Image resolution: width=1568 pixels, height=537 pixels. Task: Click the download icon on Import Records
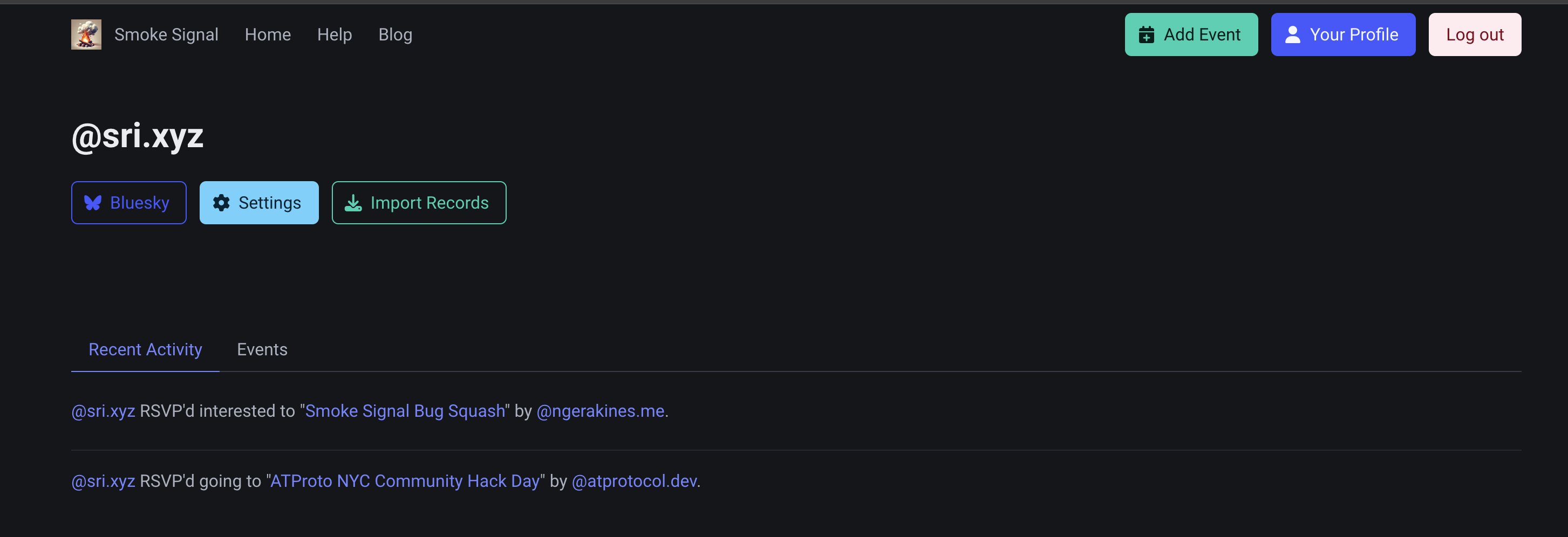[x=353, y=203]
